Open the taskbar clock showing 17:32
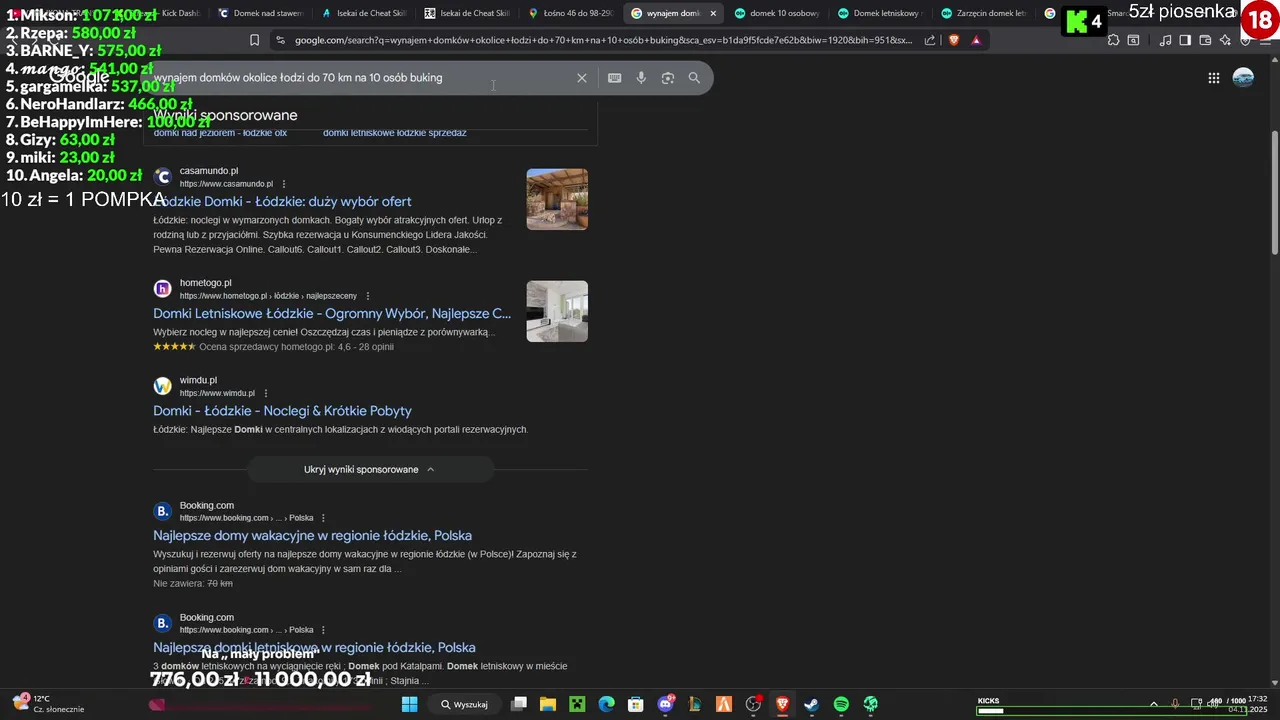This screenshot has height=720, width=1280. [1248, 704]
